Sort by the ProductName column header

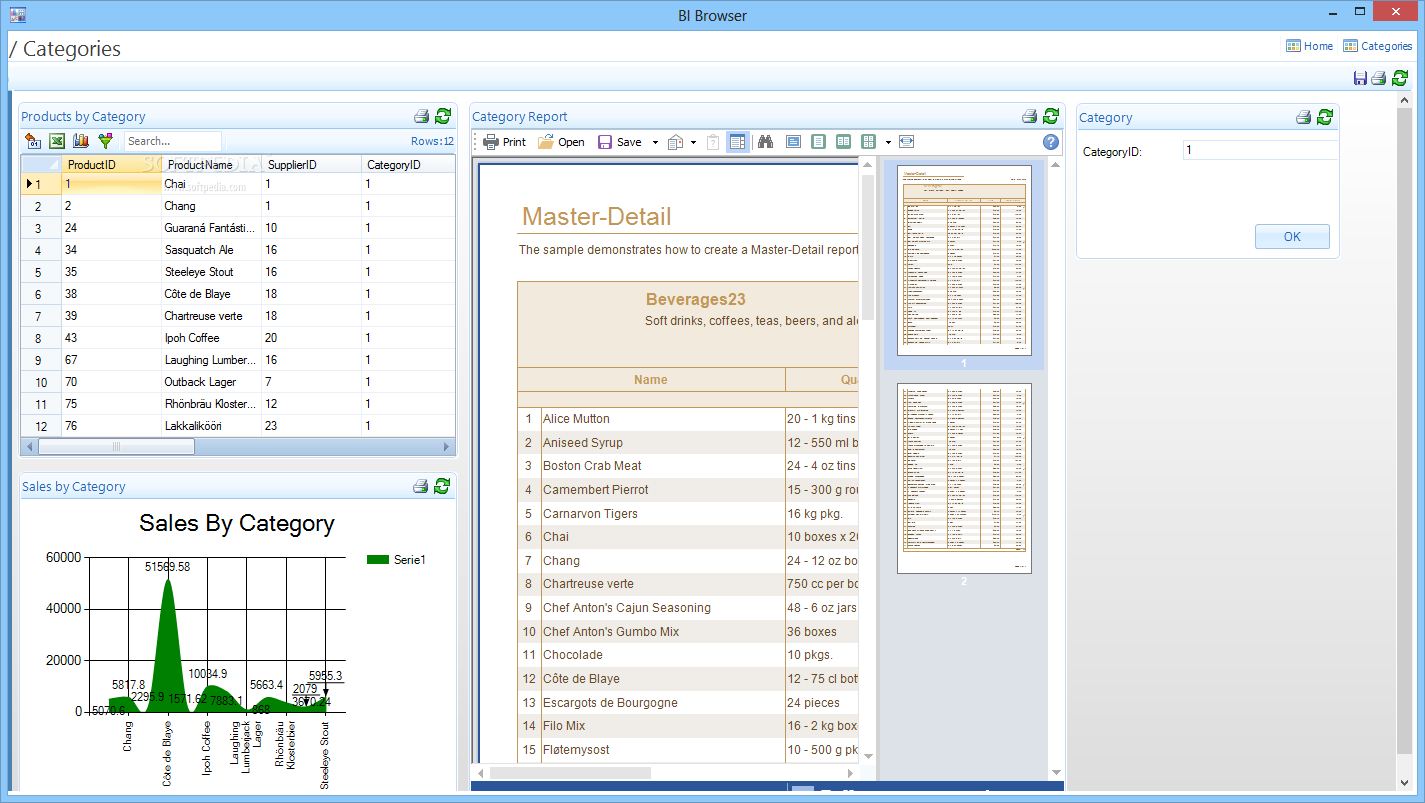(x=211, y=164)
